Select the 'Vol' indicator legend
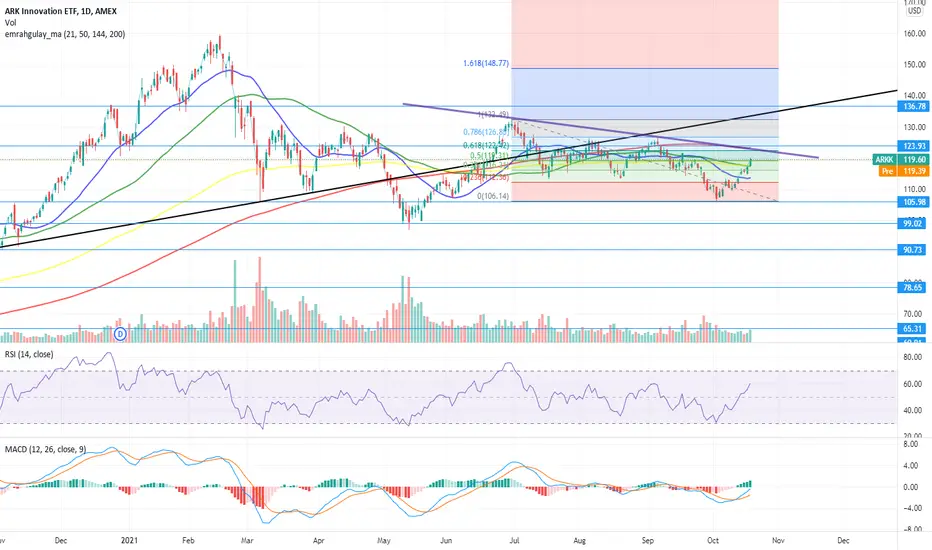The height and width of the screenshot is (550, 932). [10, 23]
